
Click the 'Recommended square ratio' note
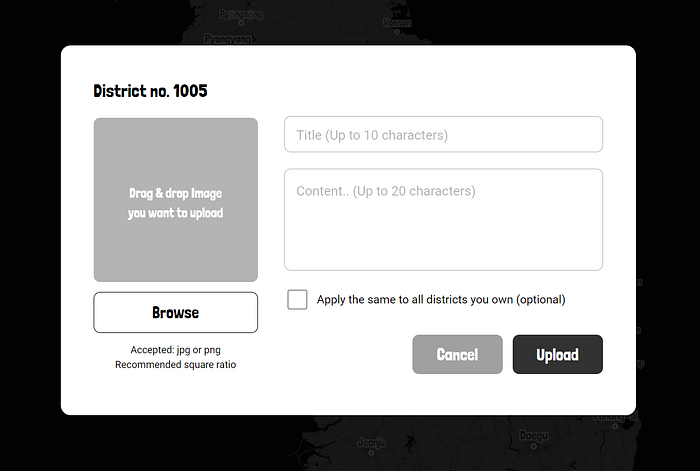coord(176,365)
